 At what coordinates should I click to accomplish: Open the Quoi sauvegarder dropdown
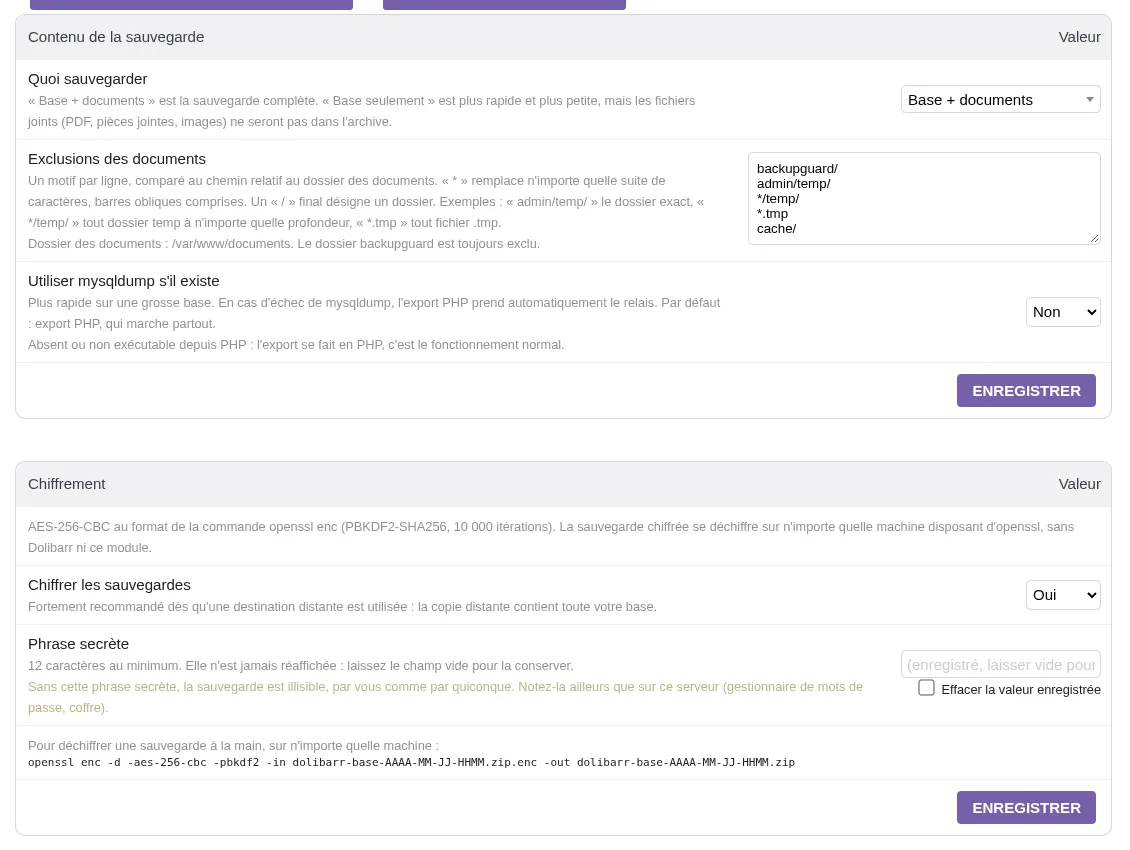click(1000, 99)
